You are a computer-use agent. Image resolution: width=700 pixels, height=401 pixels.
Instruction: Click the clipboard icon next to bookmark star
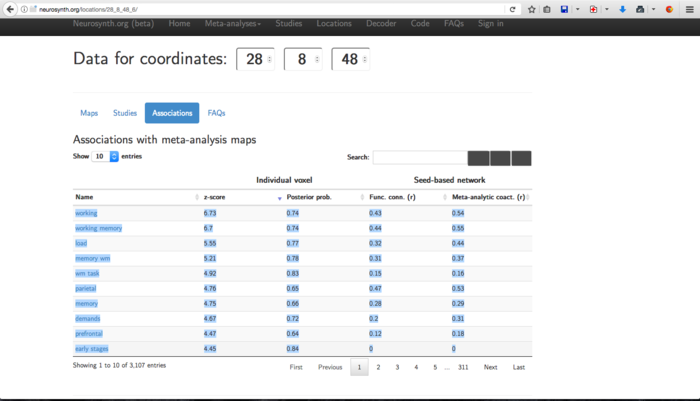547,9
